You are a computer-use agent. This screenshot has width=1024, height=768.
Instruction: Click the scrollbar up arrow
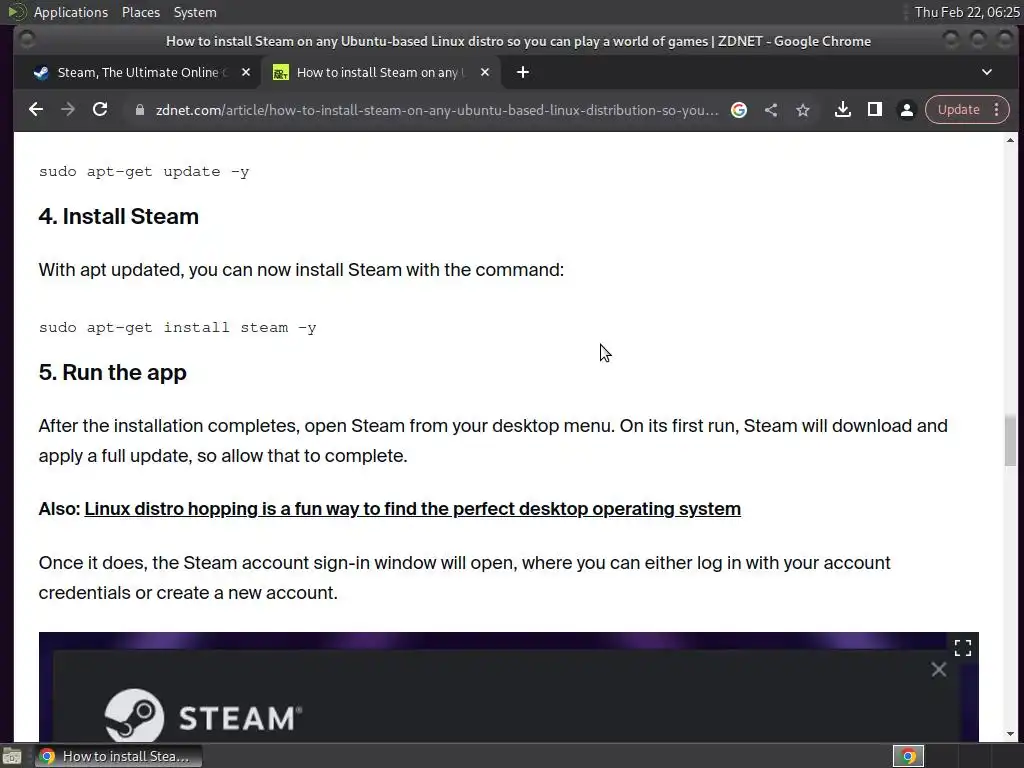(x=1010, y=140)
